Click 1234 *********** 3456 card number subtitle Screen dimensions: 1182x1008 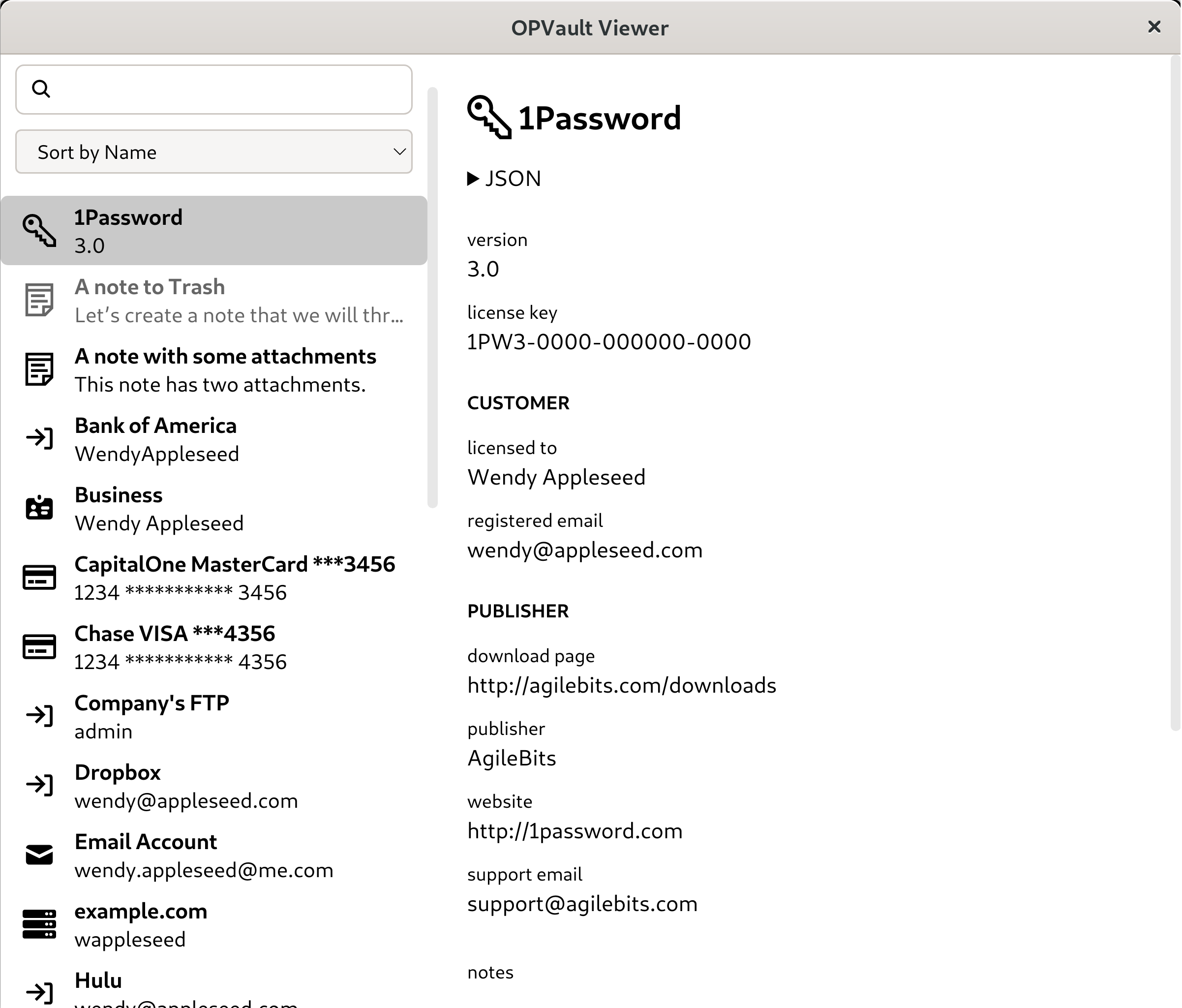click(x=180, y=593)
